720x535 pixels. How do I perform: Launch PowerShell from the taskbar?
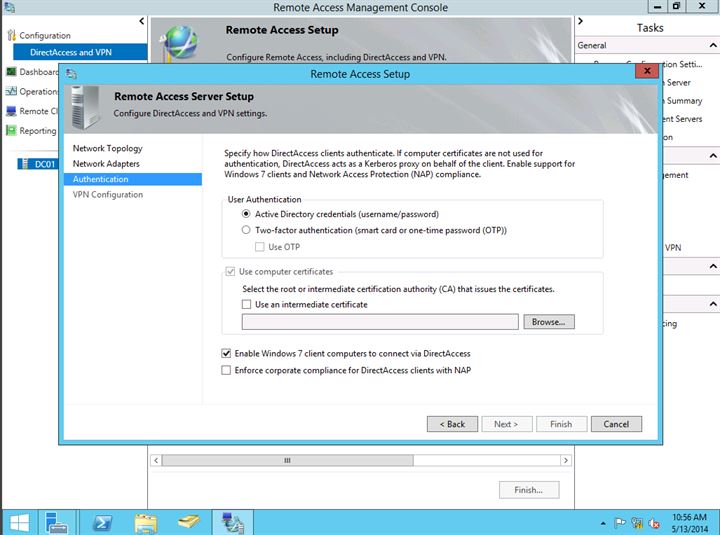point(102,523)
